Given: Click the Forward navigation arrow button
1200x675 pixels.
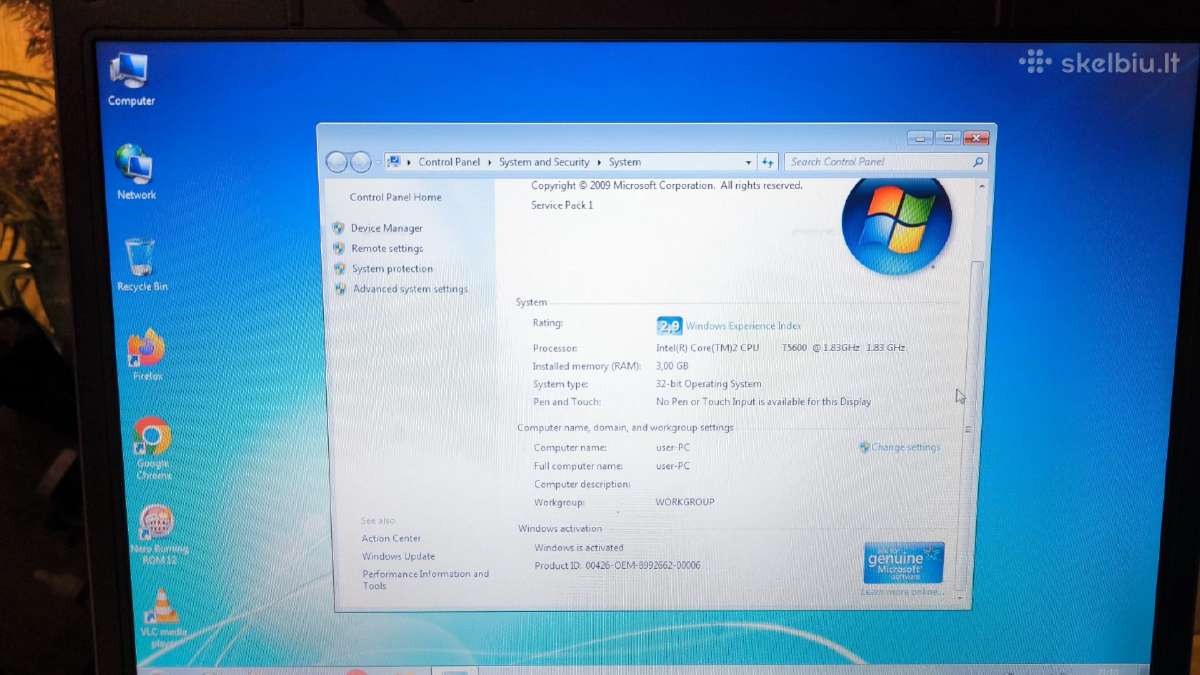Looking at the screenshot, I should pyautogui.click(x=361, y=162).
